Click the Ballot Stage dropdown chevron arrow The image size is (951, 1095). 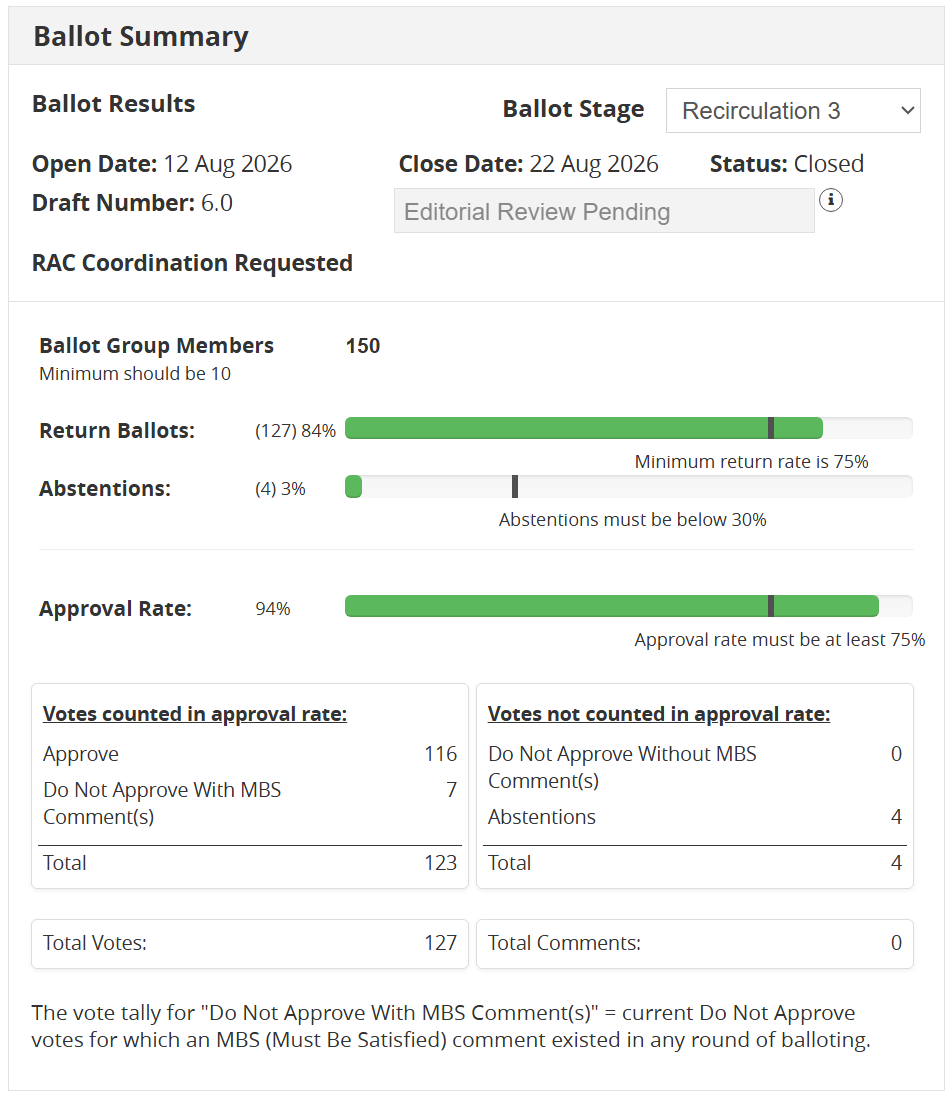point(907,110)
